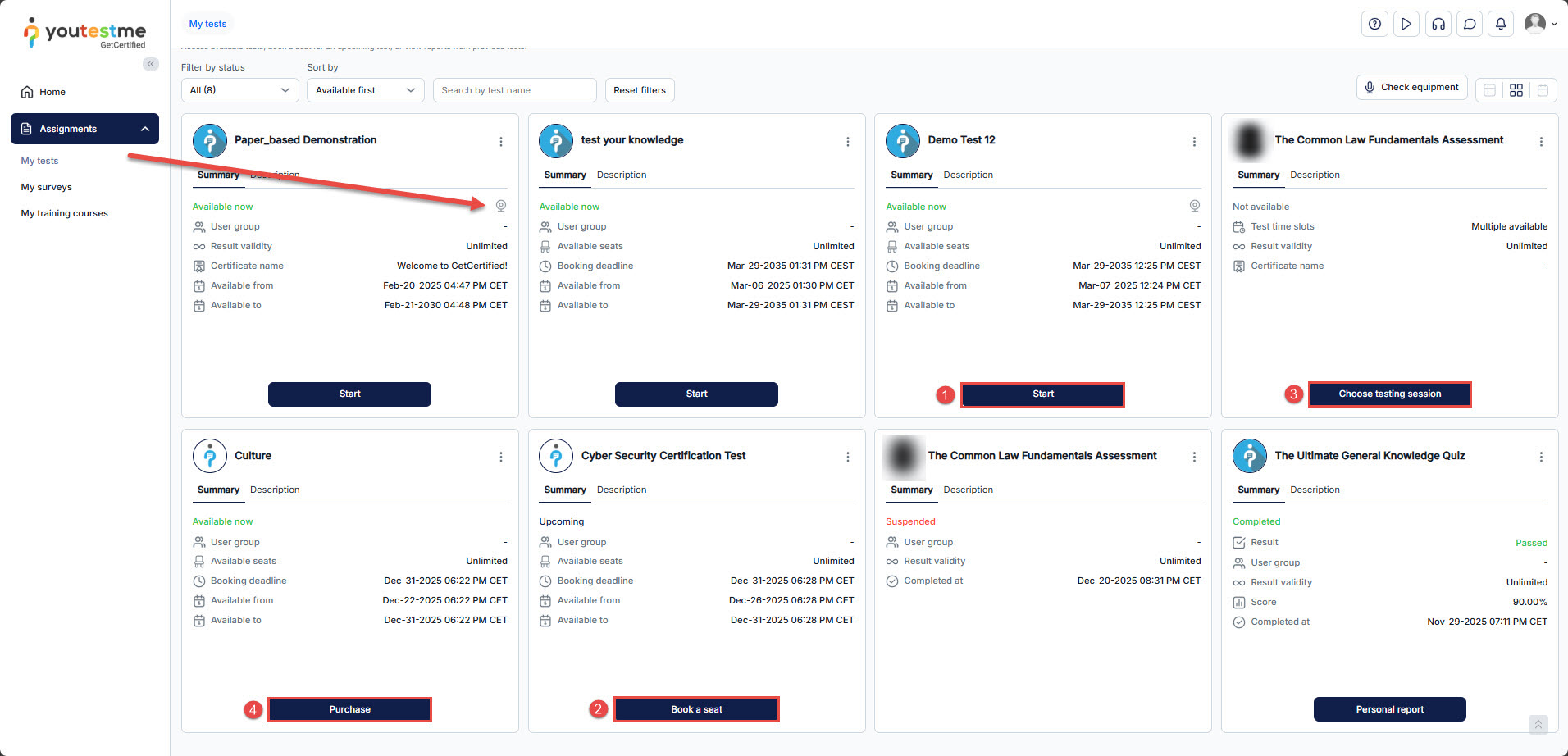This screenshot has width=1568, height=756.
Task: Open the Sort by dropdown
Action: pos(365,90)
